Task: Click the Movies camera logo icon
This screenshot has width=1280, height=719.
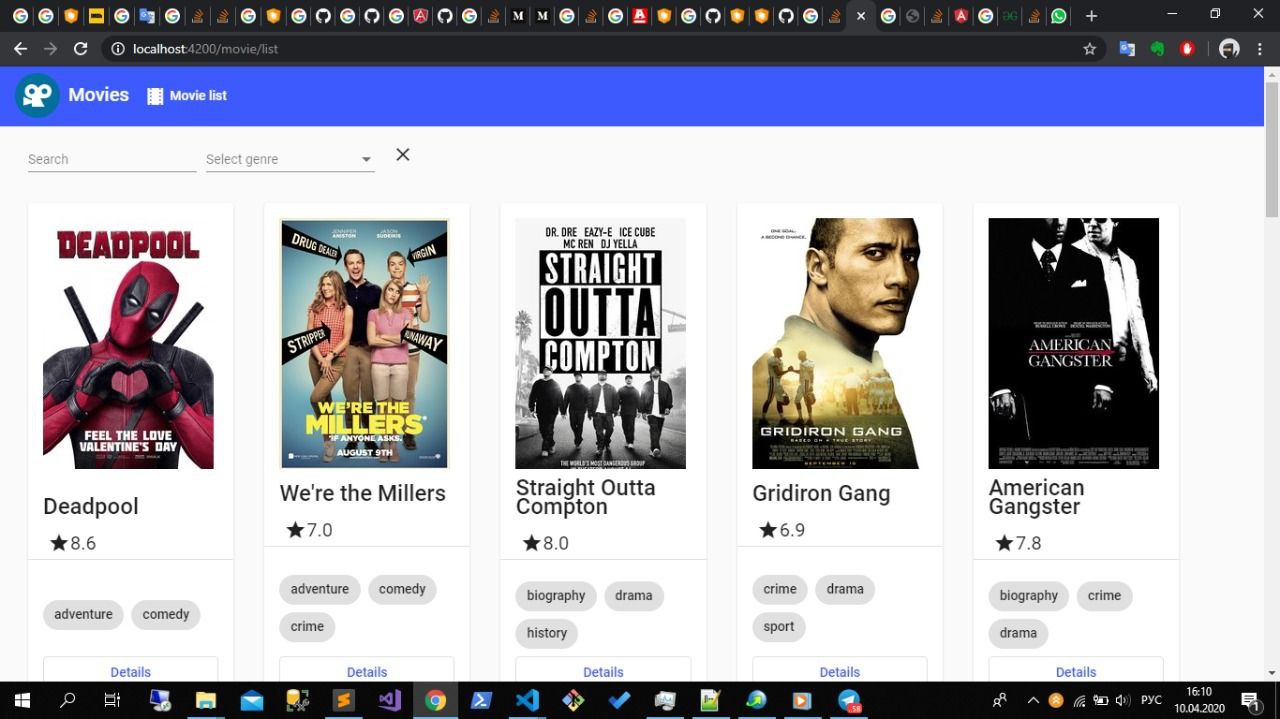Action: point(37,95)
